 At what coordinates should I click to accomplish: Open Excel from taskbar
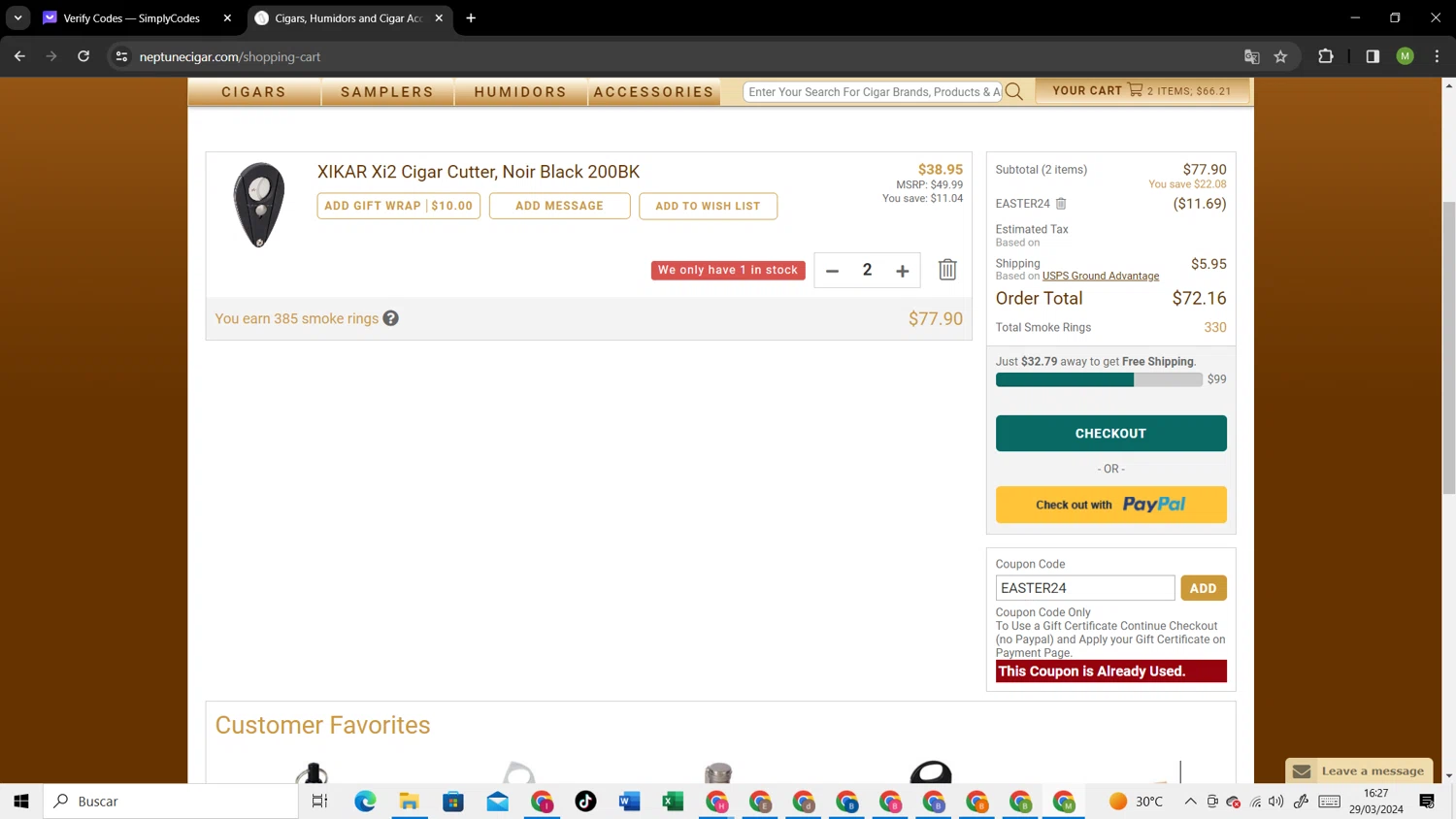pos(673,802)
